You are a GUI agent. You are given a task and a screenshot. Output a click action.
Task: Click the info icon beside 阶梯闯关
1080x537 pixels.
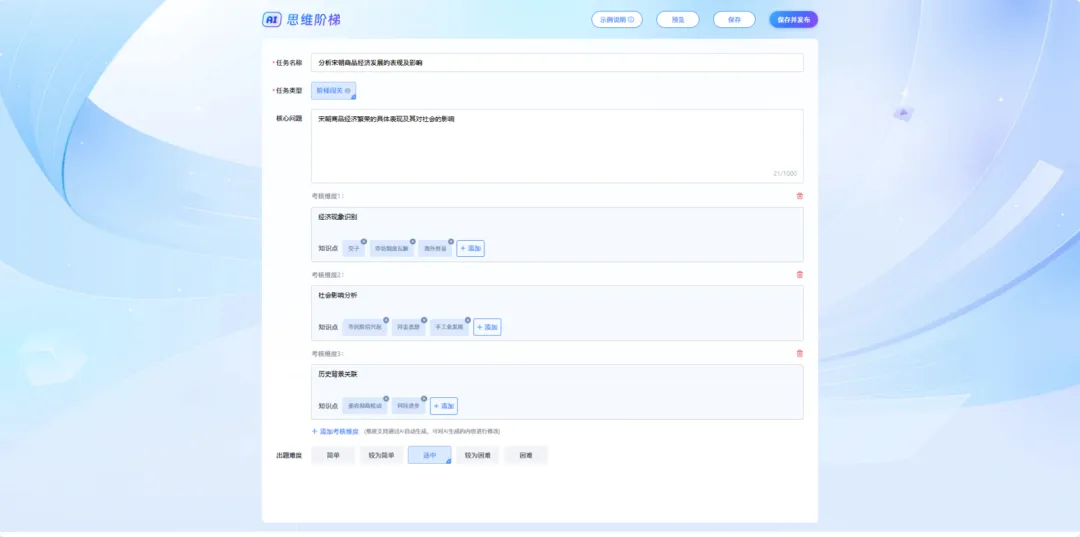click(x=348, y=90)
